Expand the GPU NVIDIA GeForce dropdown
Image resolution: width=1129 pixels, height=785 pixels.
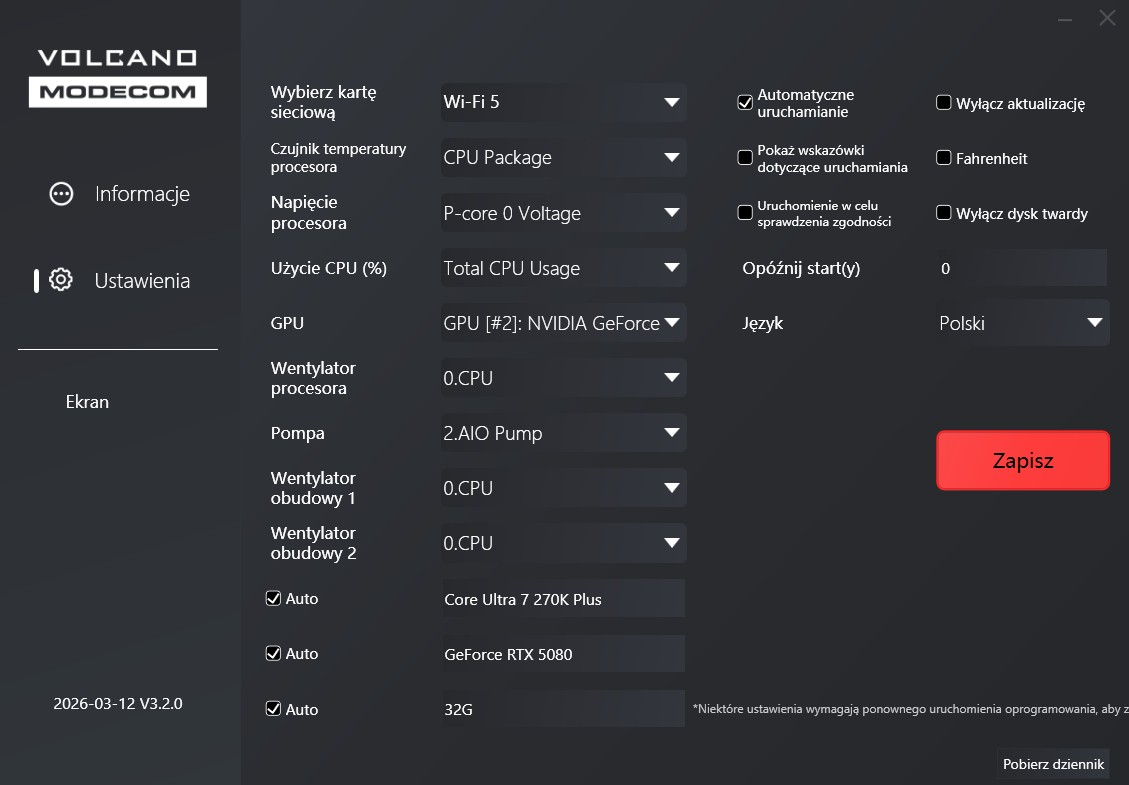(563, 323)
